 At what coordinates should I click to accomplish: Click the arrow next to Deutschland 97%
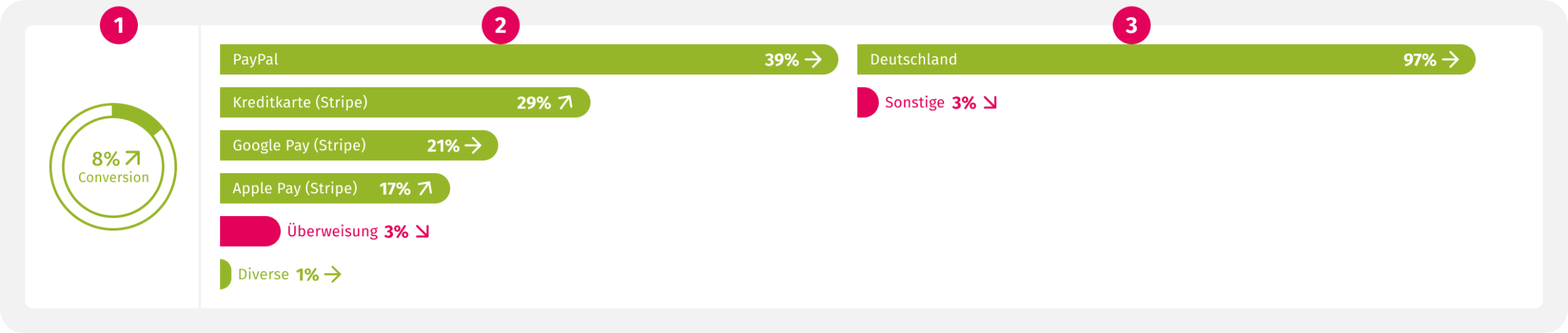pyautogui.click(x=1450, y=60)
